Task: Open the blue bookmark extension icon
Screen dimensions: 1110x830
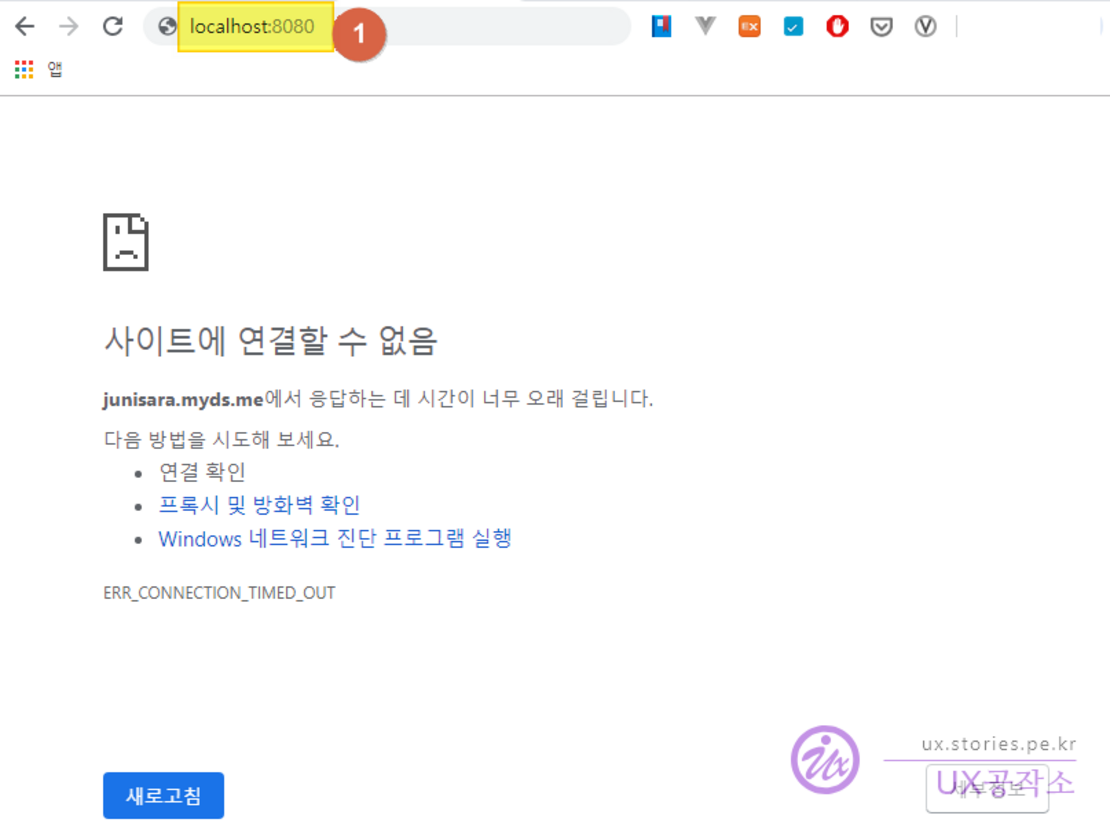Action: [661, 27]
